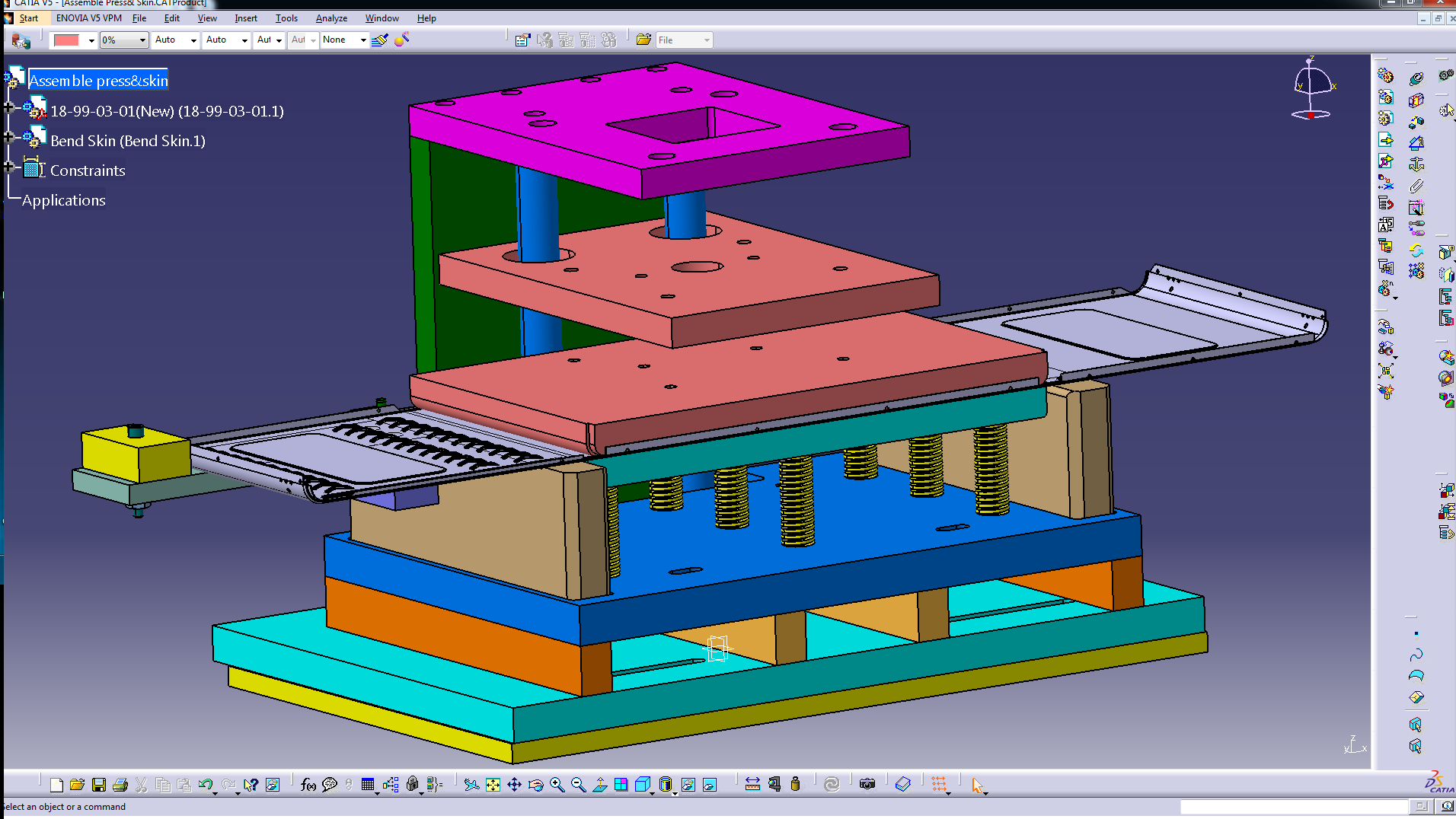Click the Select arrow tool
1456x819 pixels.
(978, 785)
